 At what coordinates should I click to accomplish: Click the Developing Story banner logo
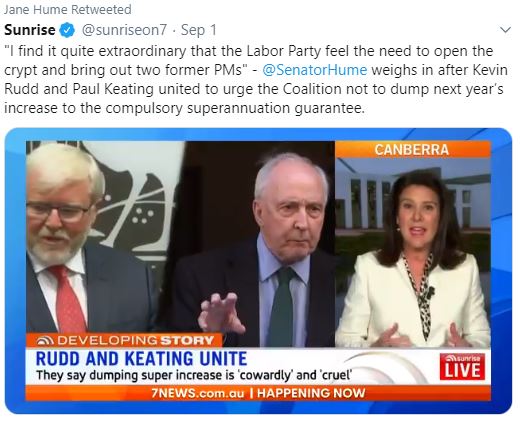pos(45,341)
